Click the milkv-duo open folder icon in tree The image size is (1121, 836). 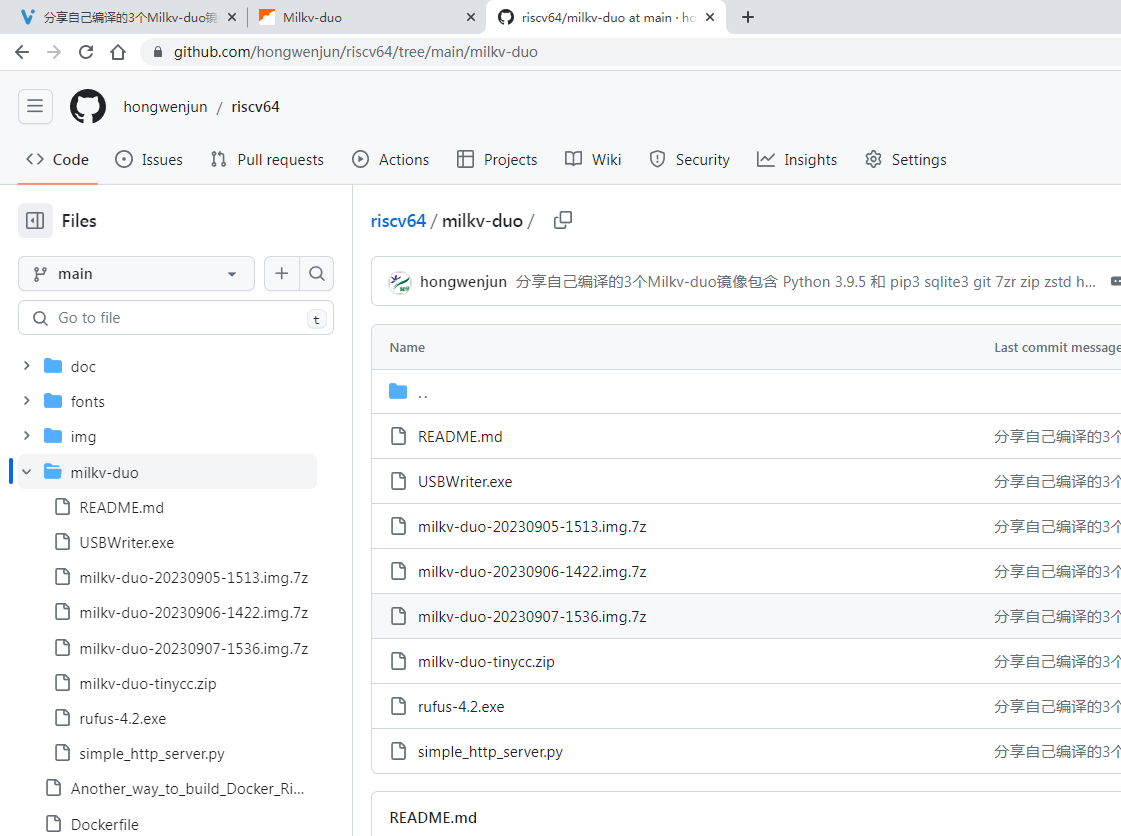(53, 472)
